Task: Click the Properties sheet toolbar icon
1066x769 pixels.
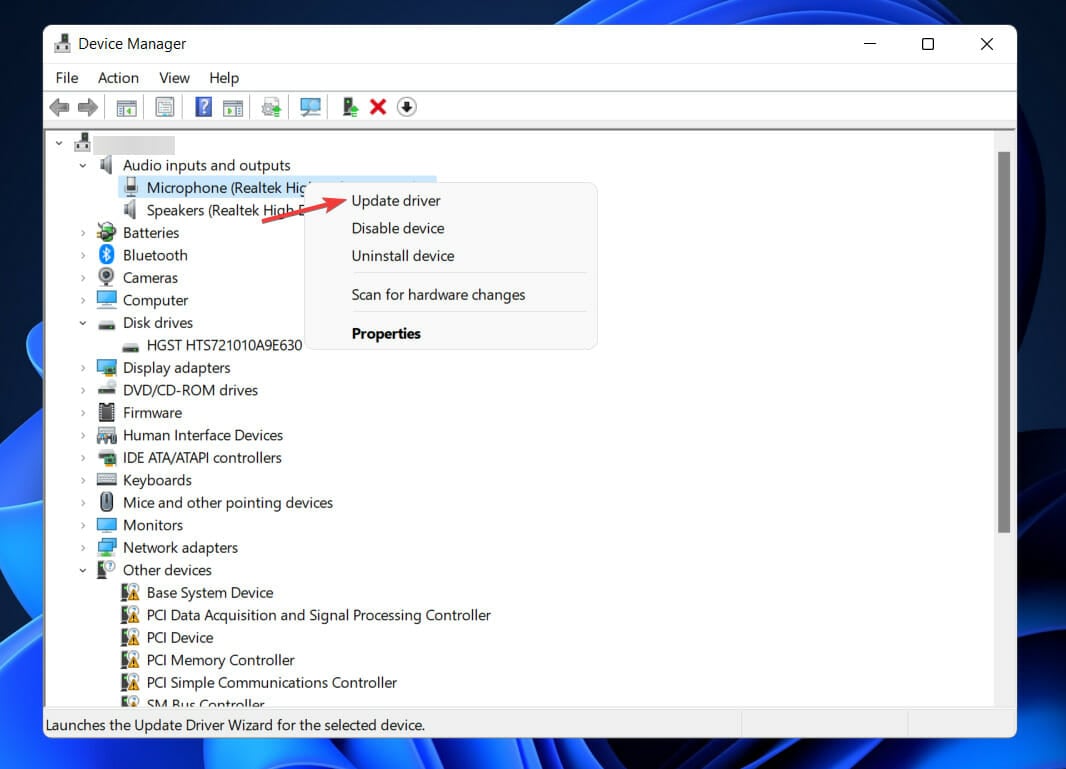Action: point(165,107)
